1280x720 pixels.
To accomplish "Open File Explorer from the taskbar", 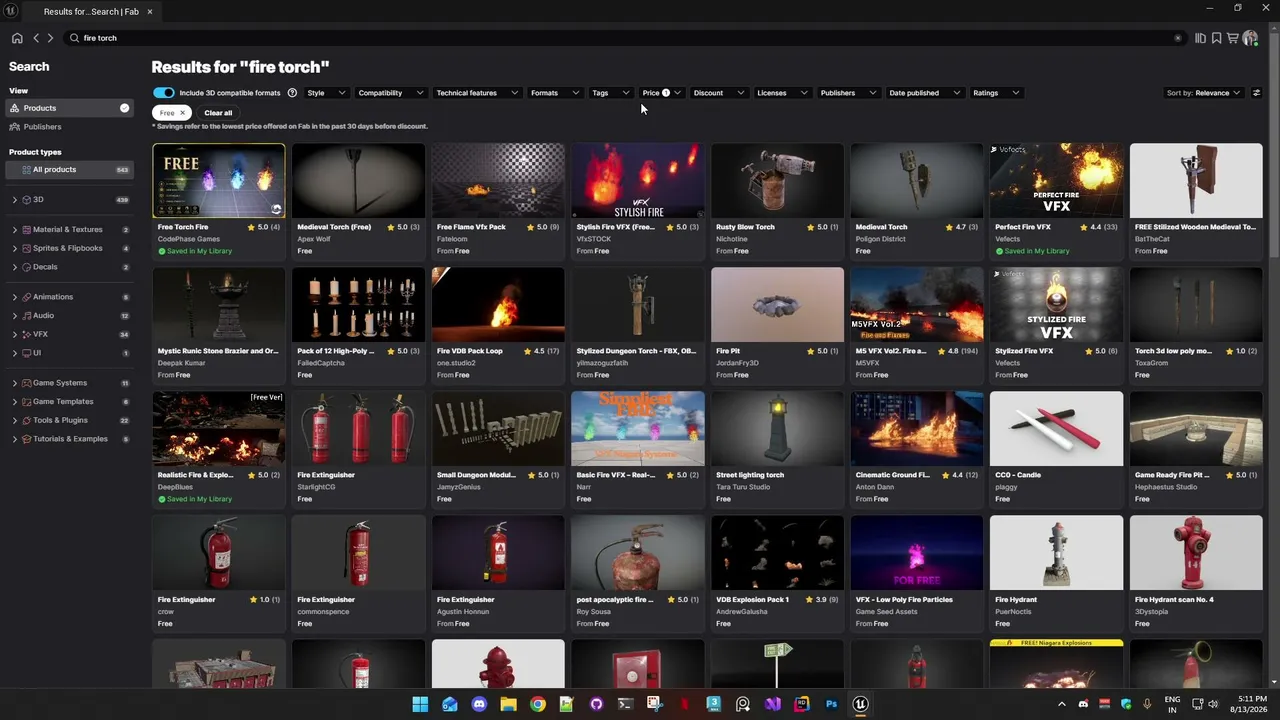I will [x=508, y=704].
